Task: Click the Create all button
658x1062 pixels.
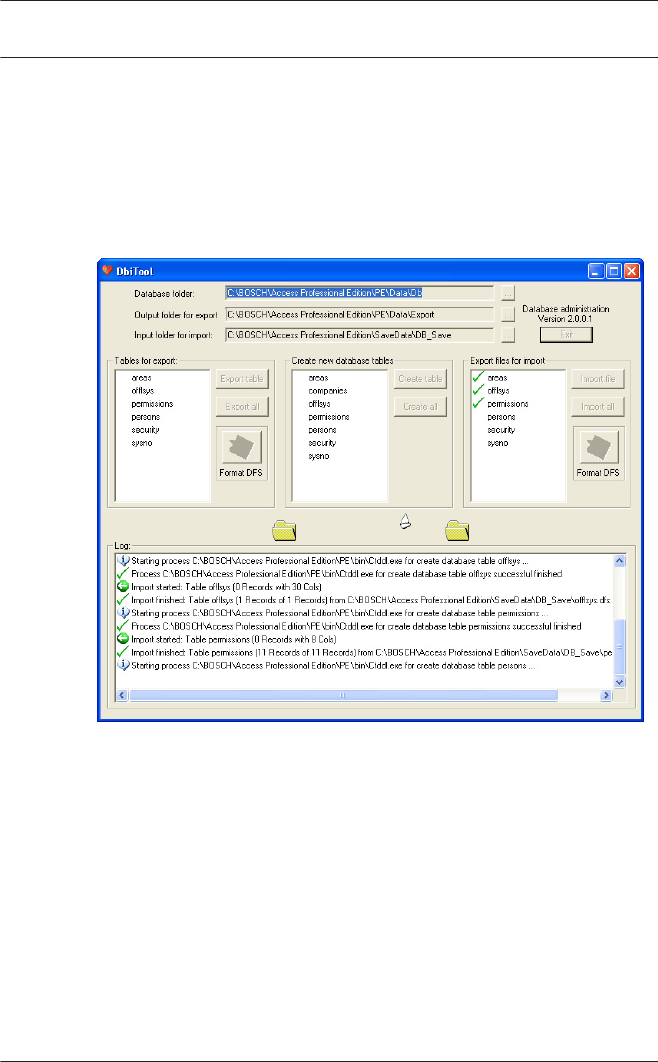Action: coord(420,406)
